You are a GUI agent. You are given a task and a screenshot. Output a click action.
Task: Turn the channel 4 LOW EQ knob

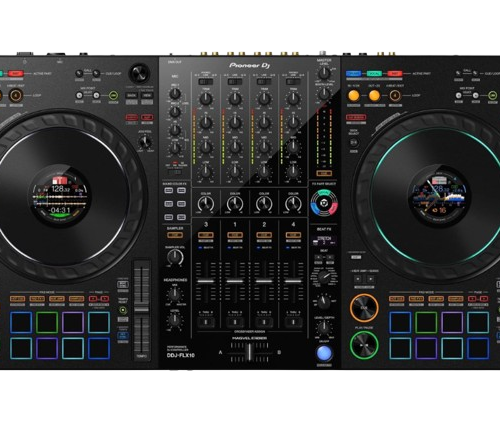point(293,171)
